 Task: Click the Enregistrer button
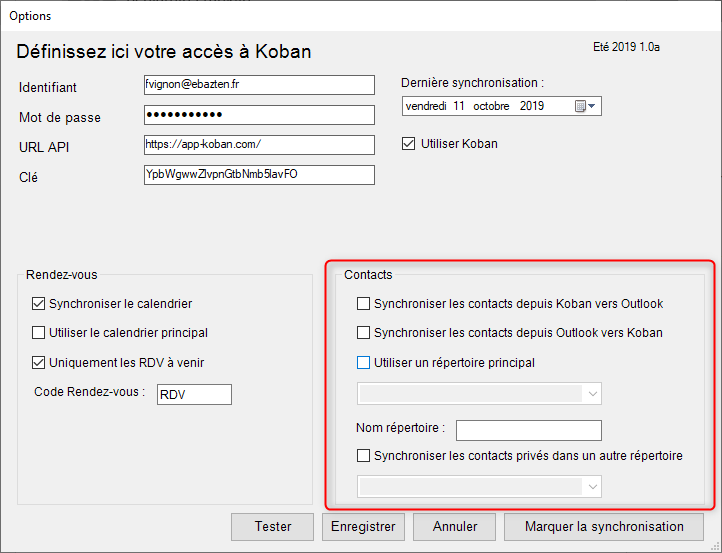[x=363, y=527]
